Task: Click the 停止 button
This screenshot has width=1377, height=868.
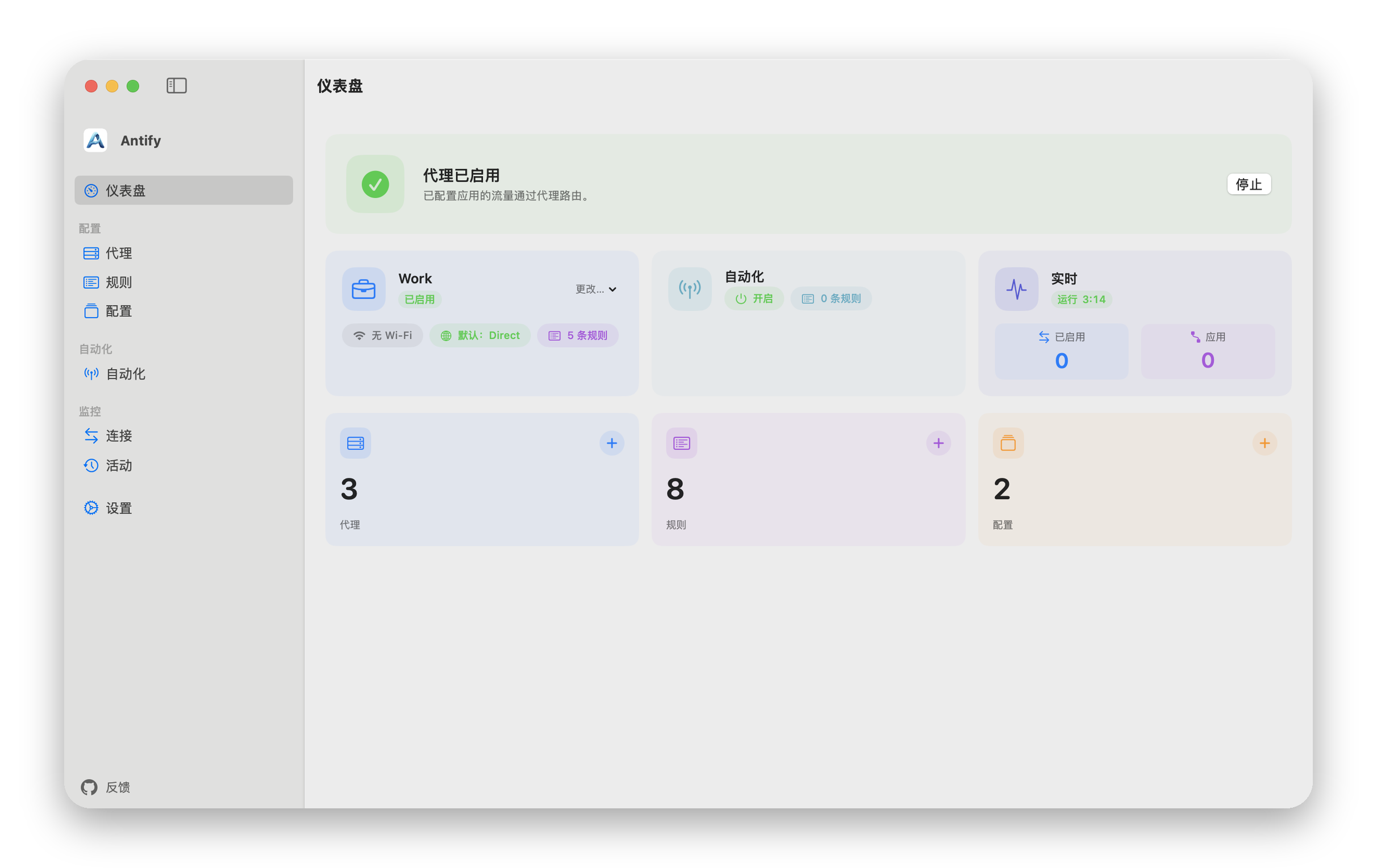Action: 1249,184
